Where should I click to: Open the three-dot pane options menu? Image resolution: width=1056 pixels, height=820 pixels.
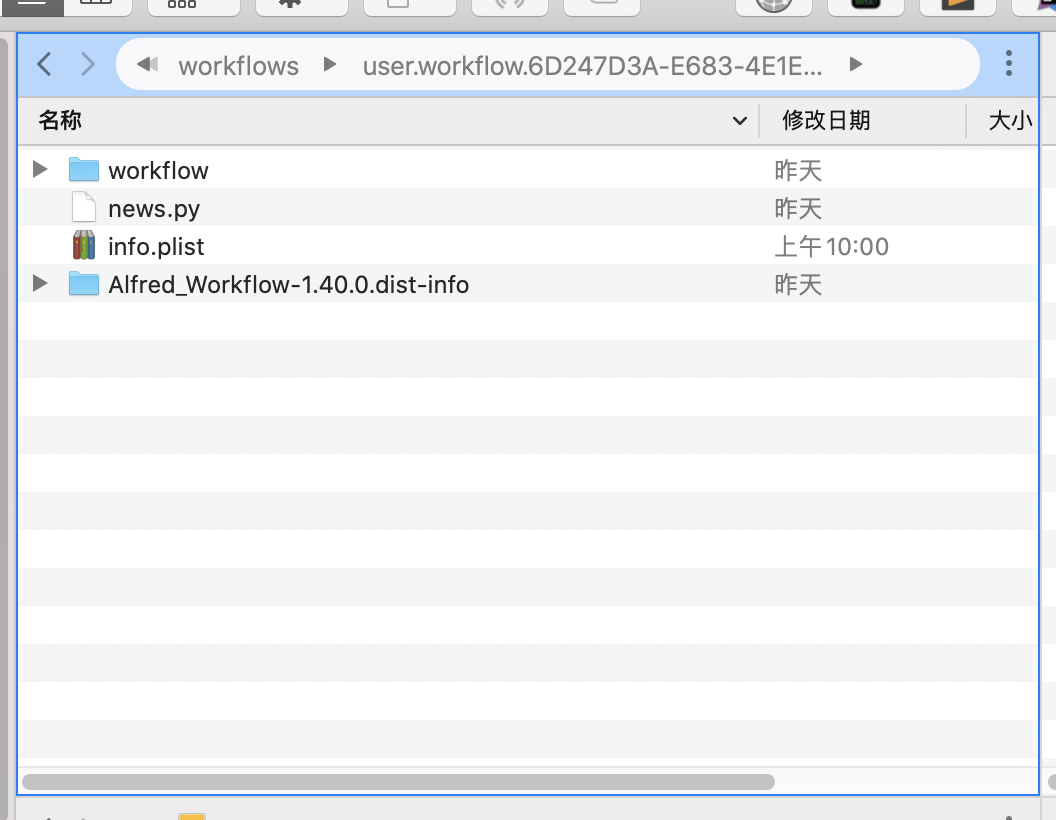tap(1009, 63)
